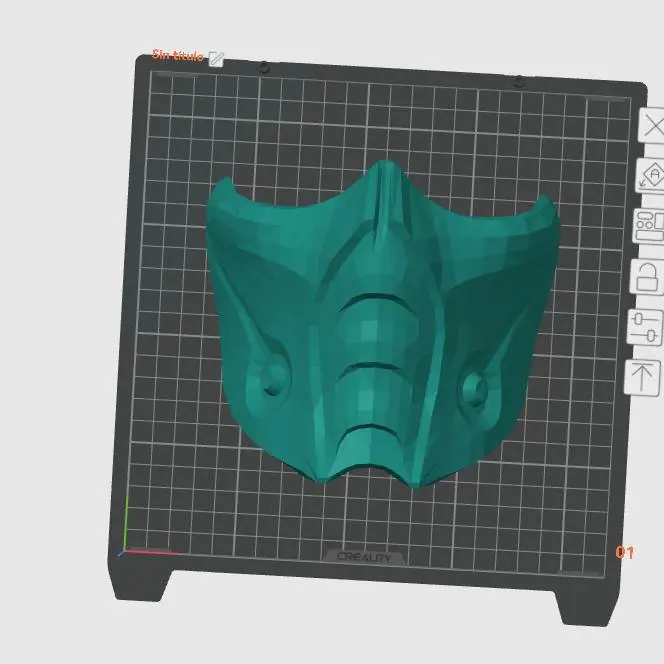Open plate settings sliders icon
This screenshot has height=664, width=664.
(645, 327)
